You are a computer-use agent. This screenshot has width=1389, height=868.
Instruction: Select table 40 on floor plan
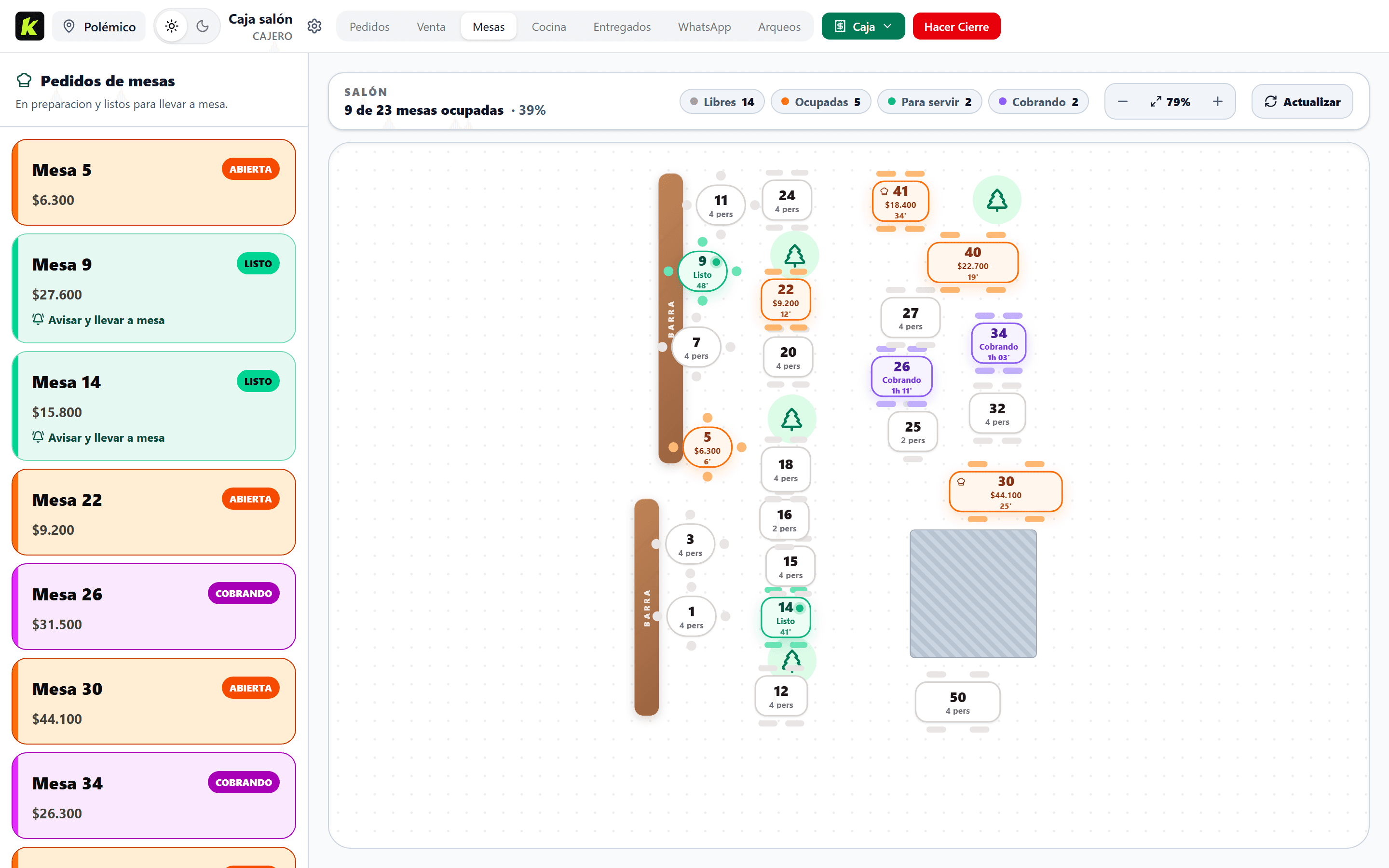pyautogui.click(x=972, y=262)
